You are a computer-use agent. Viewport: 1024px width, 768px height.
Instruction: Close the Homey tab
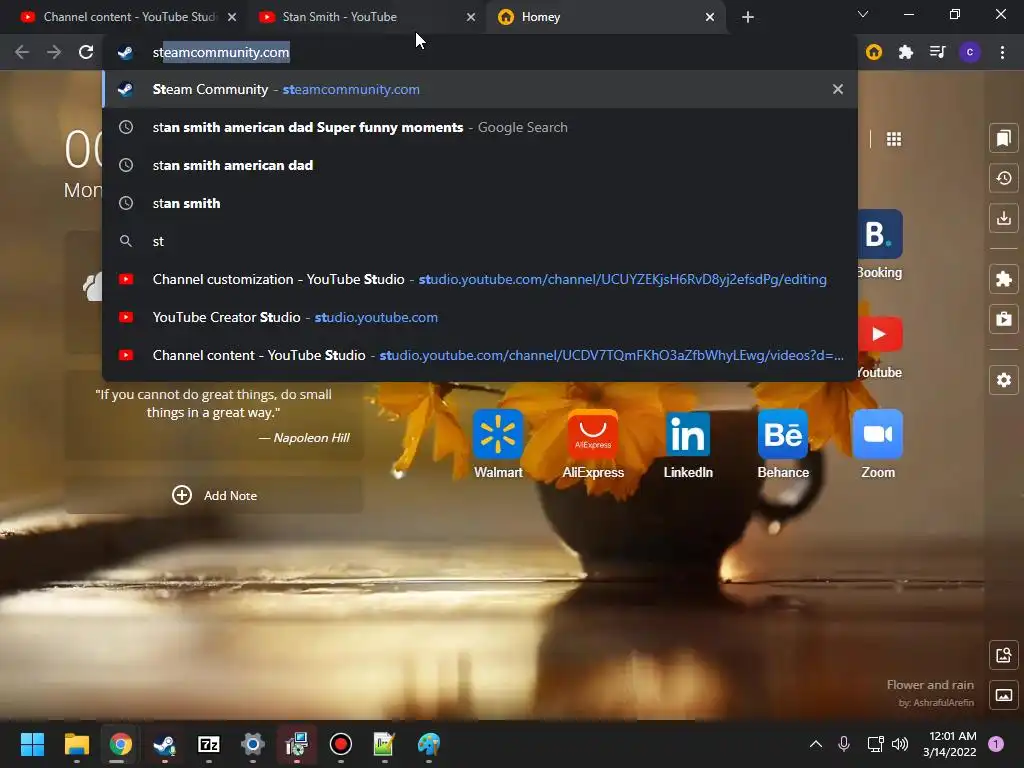pyautogui.click(x=710, y=17)
